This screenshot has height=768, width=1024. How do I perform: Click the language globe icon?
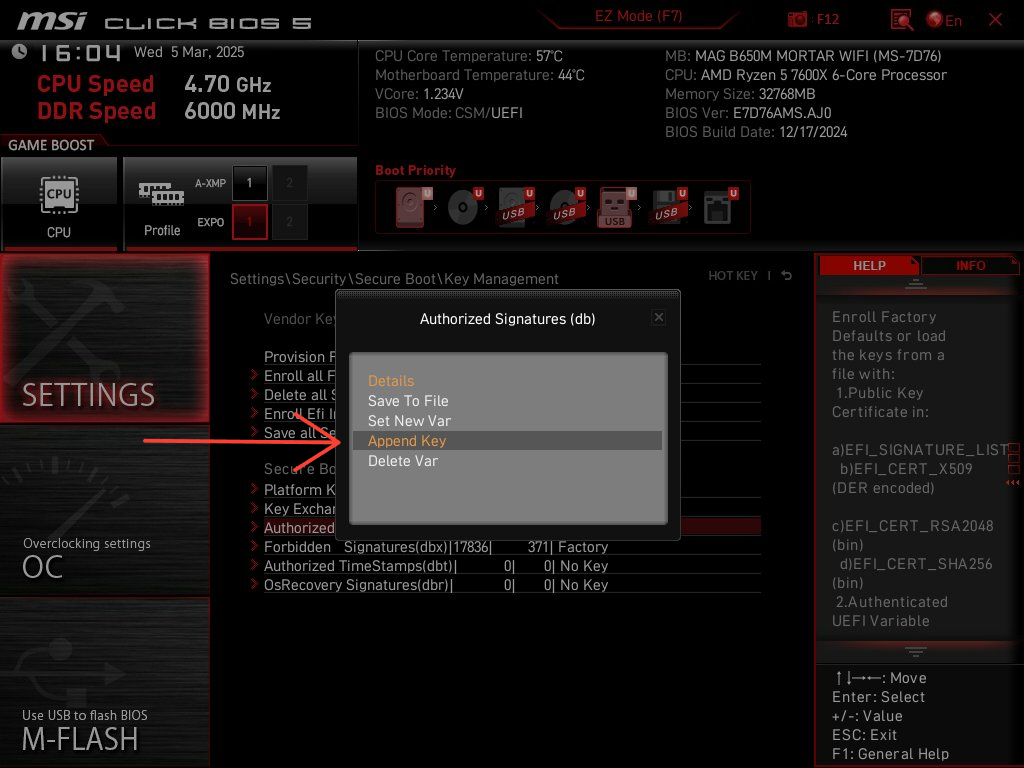[936, 20]
